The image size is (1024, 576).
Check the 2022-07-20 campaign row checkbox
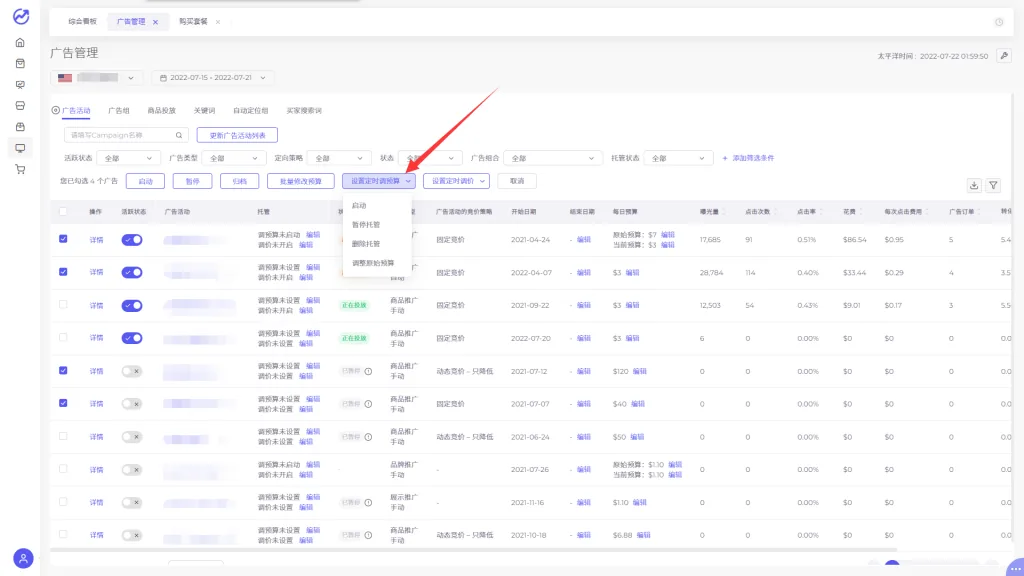pos(63,338)
